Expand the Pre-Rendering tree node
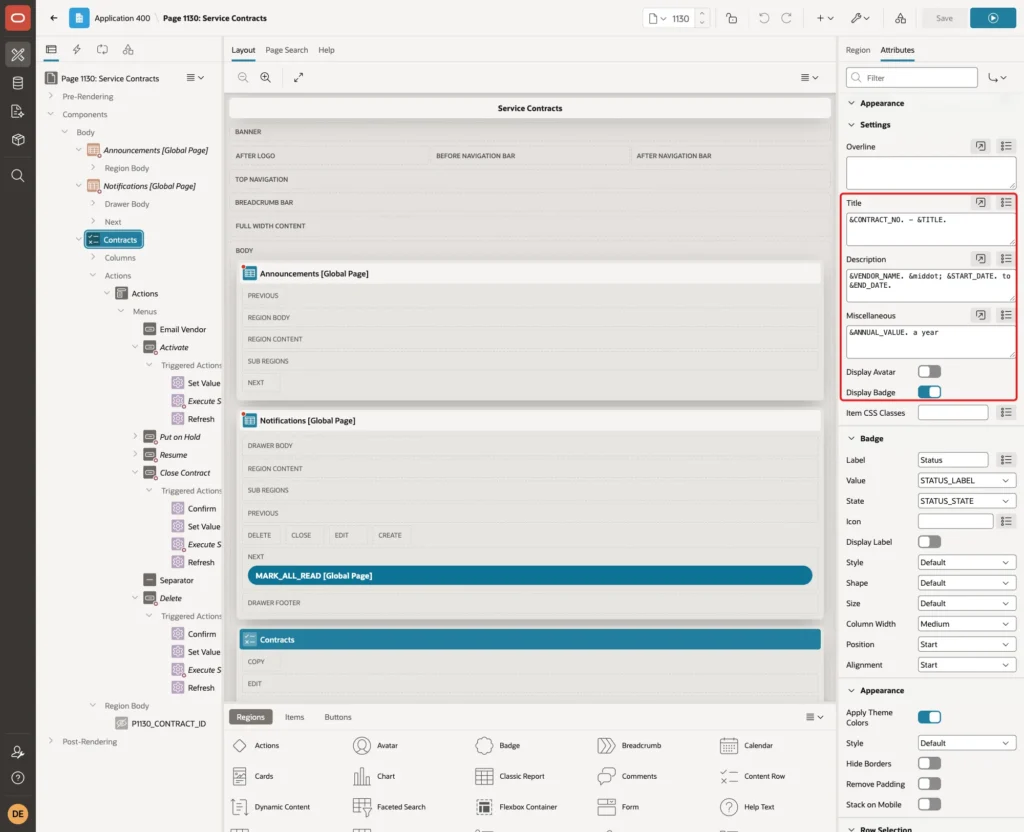 click(x=51, y=96)
